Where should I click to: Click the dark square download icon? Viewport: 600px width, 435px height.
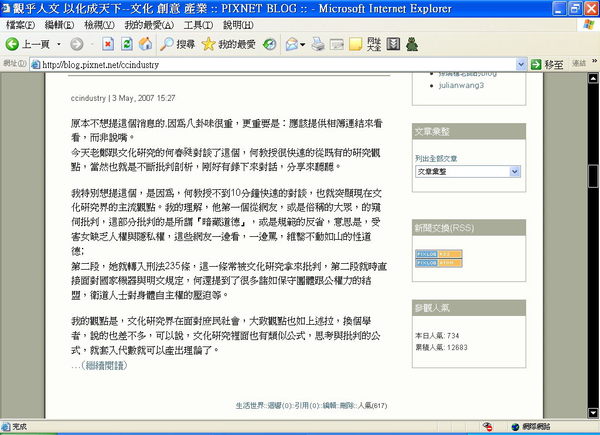click(x=393, y=44)
